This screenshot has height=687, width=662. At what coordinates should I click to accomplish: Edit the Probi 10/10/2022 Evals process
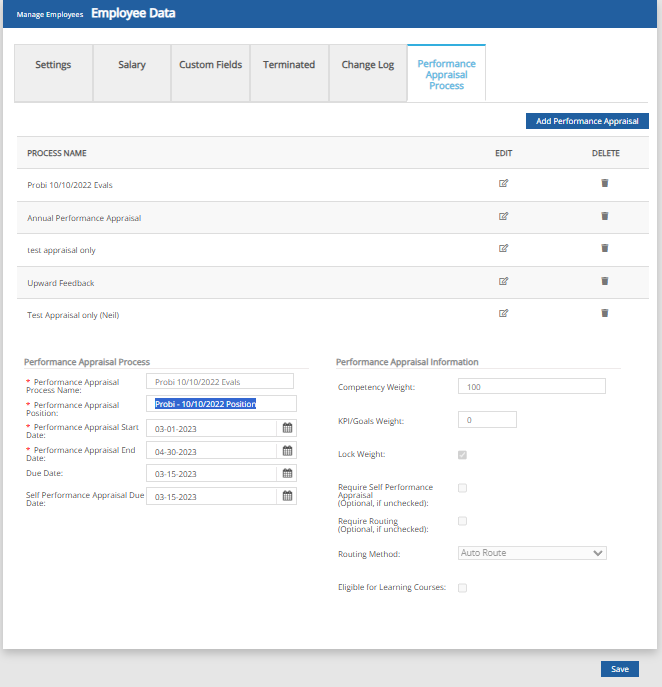point(504,183)
